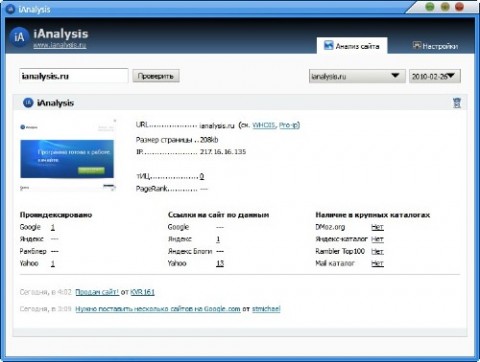This screenshot has height=362, width=480.
Task: Click the green window minimize button
Action: 430,7
